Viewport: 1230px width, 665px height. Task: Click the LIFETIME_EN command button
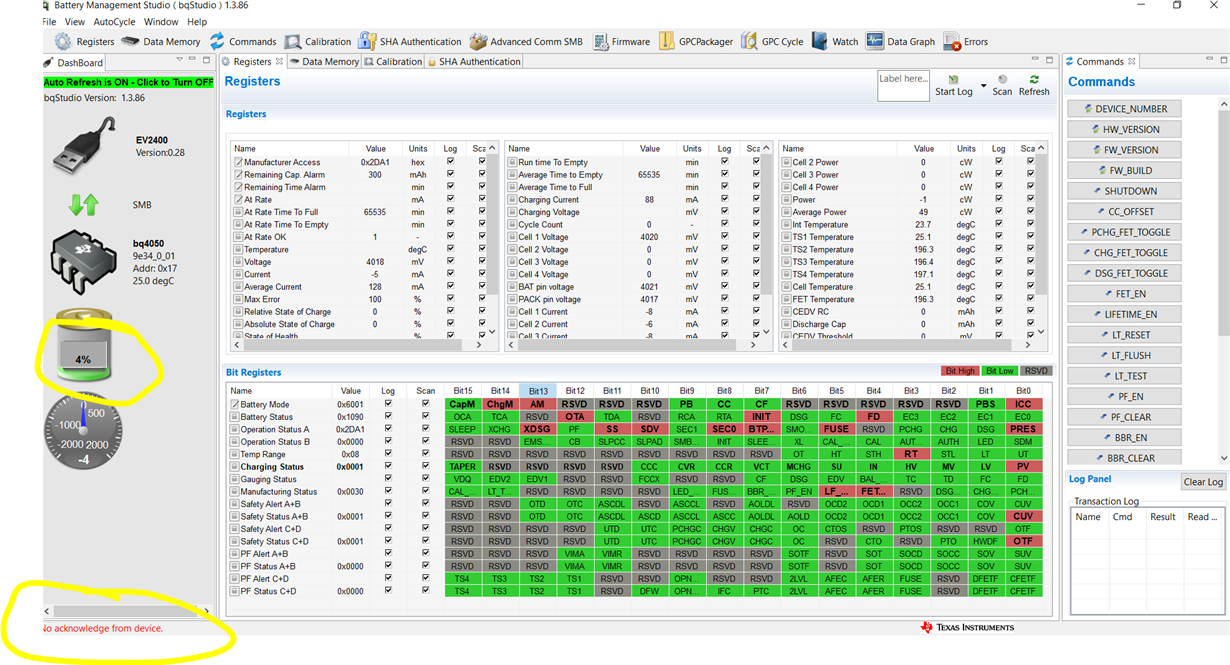pos(1124,314)
